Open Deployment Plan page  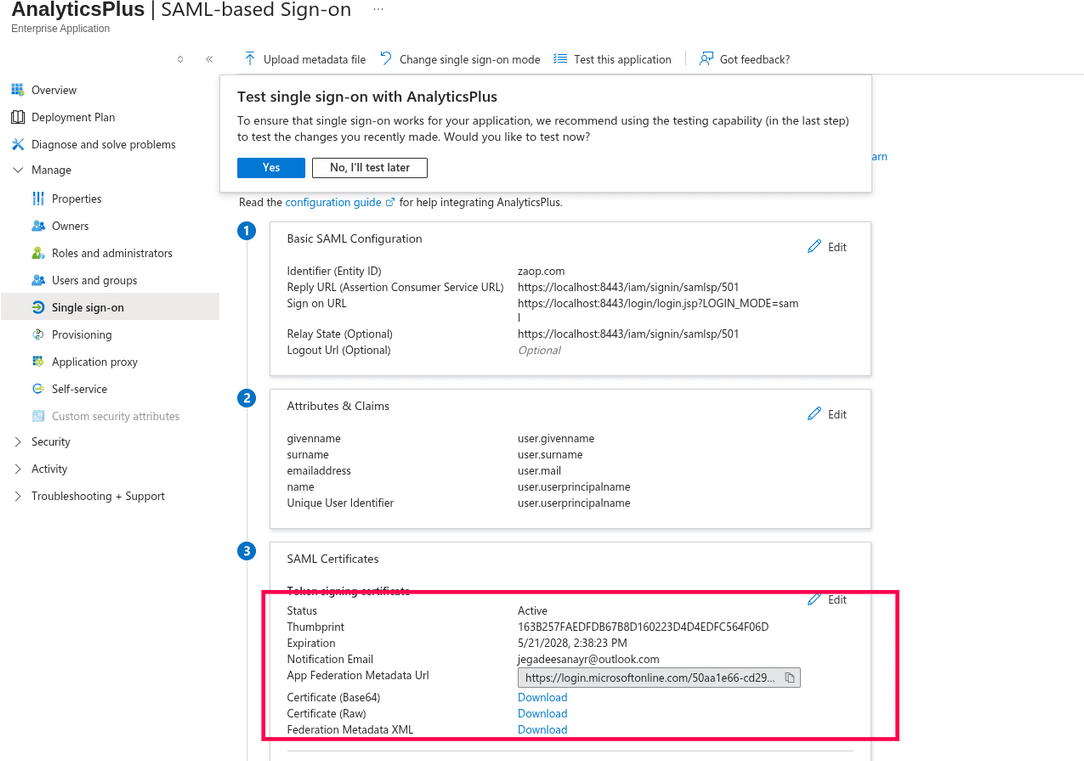coord(73,118)
